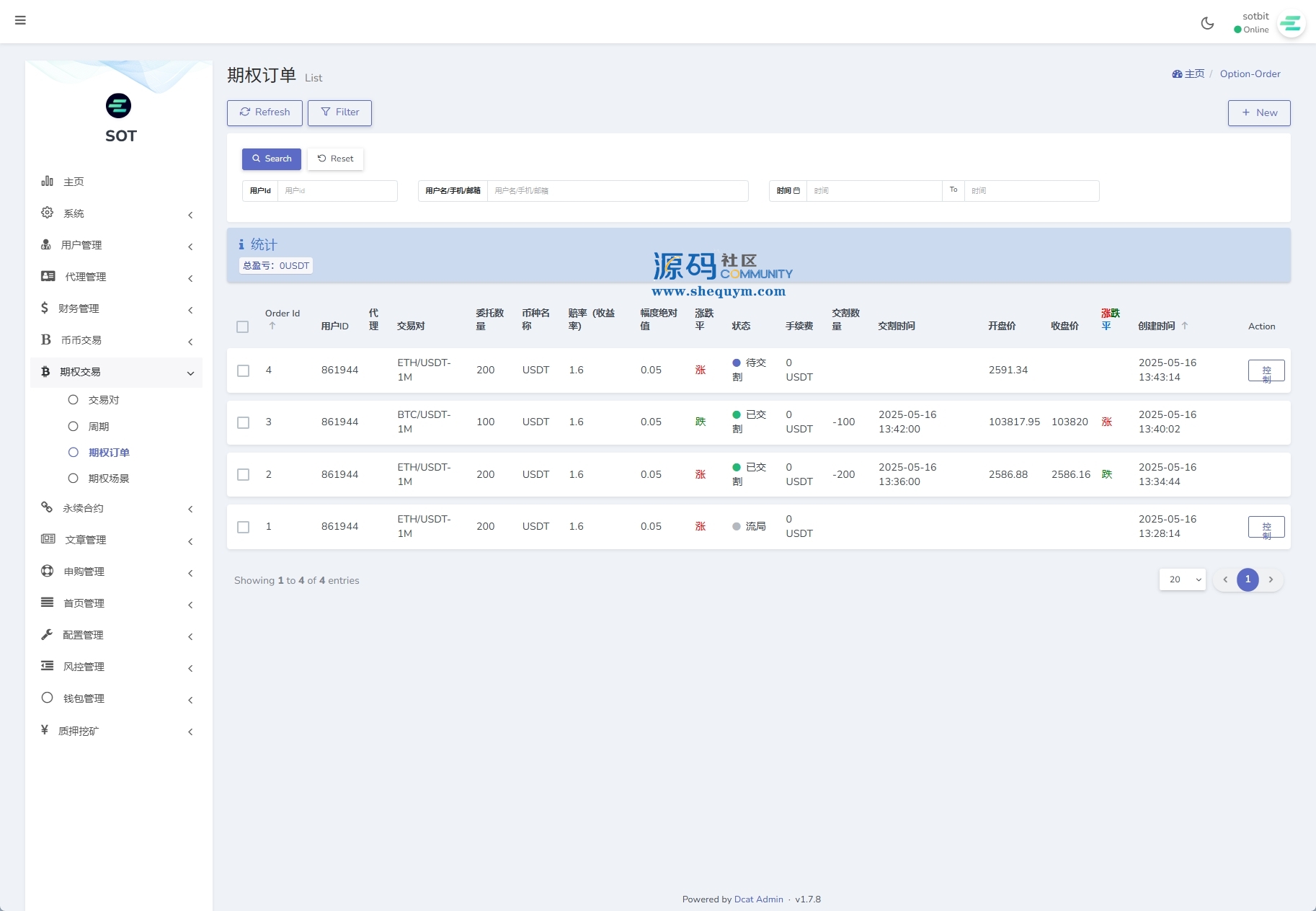
Task: Open the 交易对 submenu item
Action: pyautogui.click(x=104, y=400)
